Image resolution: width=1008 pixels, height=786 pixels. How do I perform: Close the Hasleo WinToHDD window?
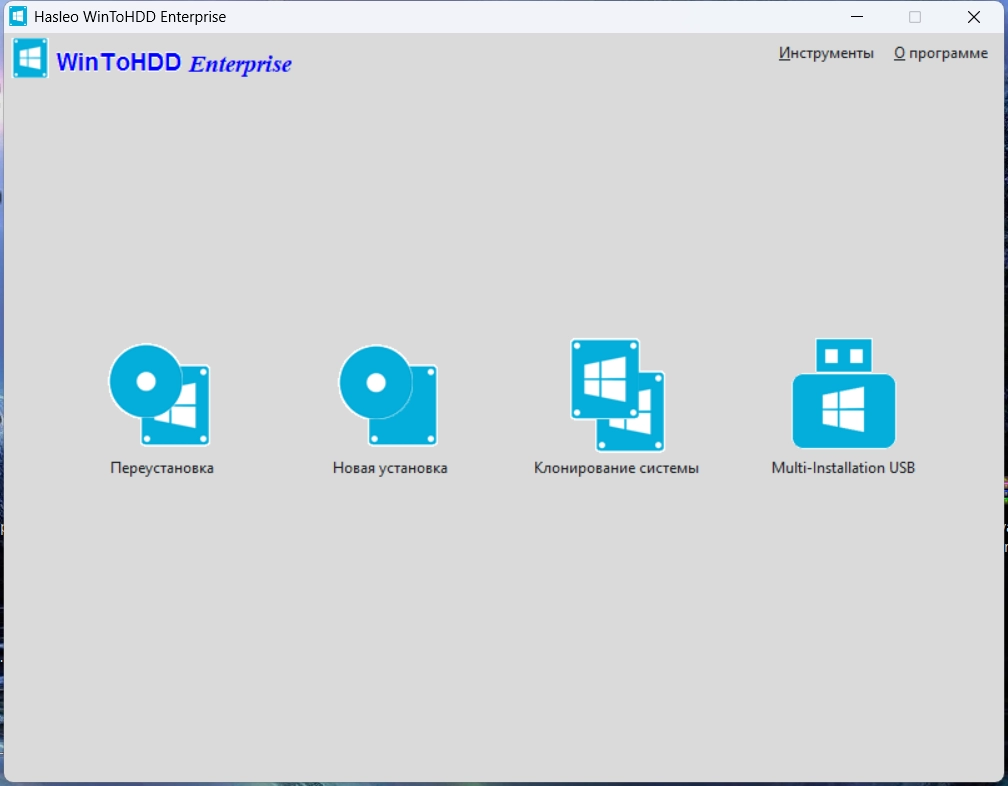[x=974, y=17]
